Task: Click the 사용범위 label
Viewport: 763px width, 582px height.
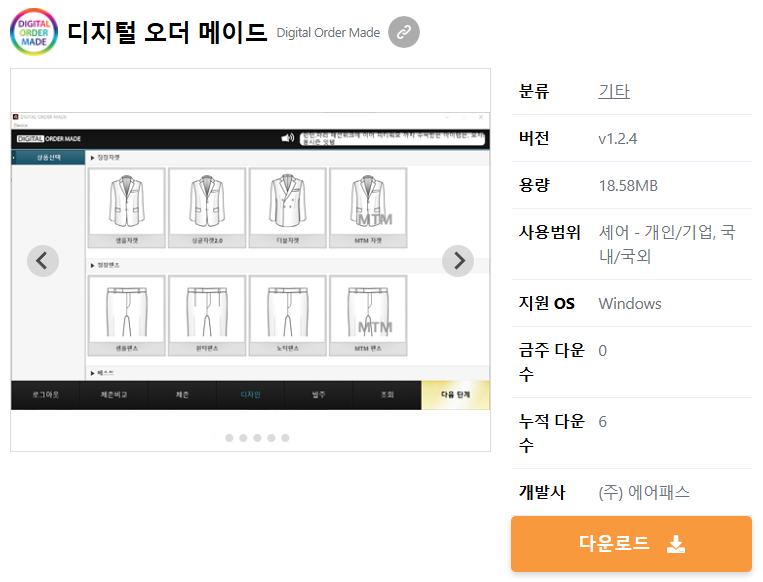Action: tap(549, 232)
